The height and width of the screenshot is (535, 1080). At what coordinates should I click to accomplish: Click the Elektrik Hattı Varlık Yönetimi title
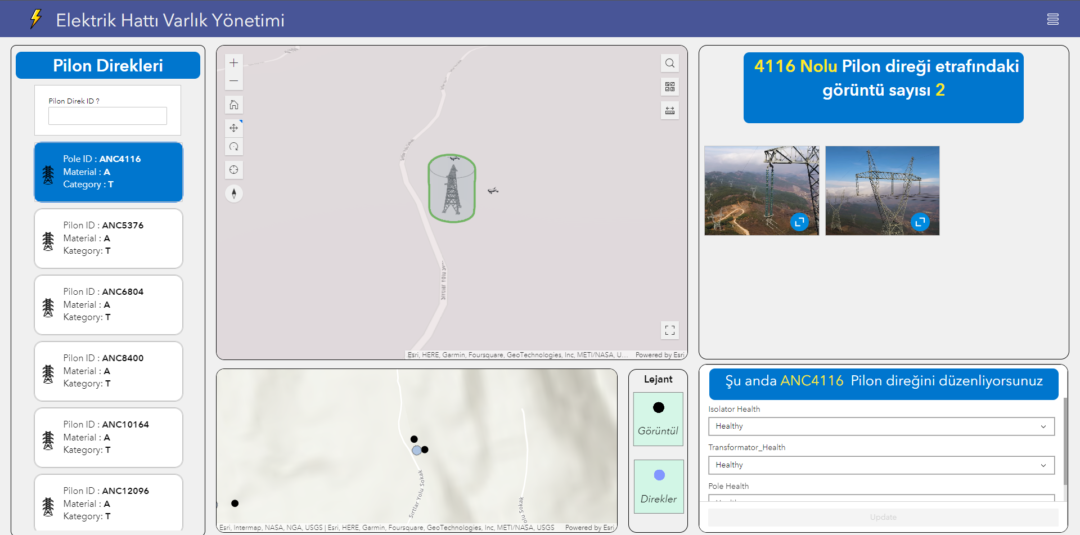click(170, 20)
